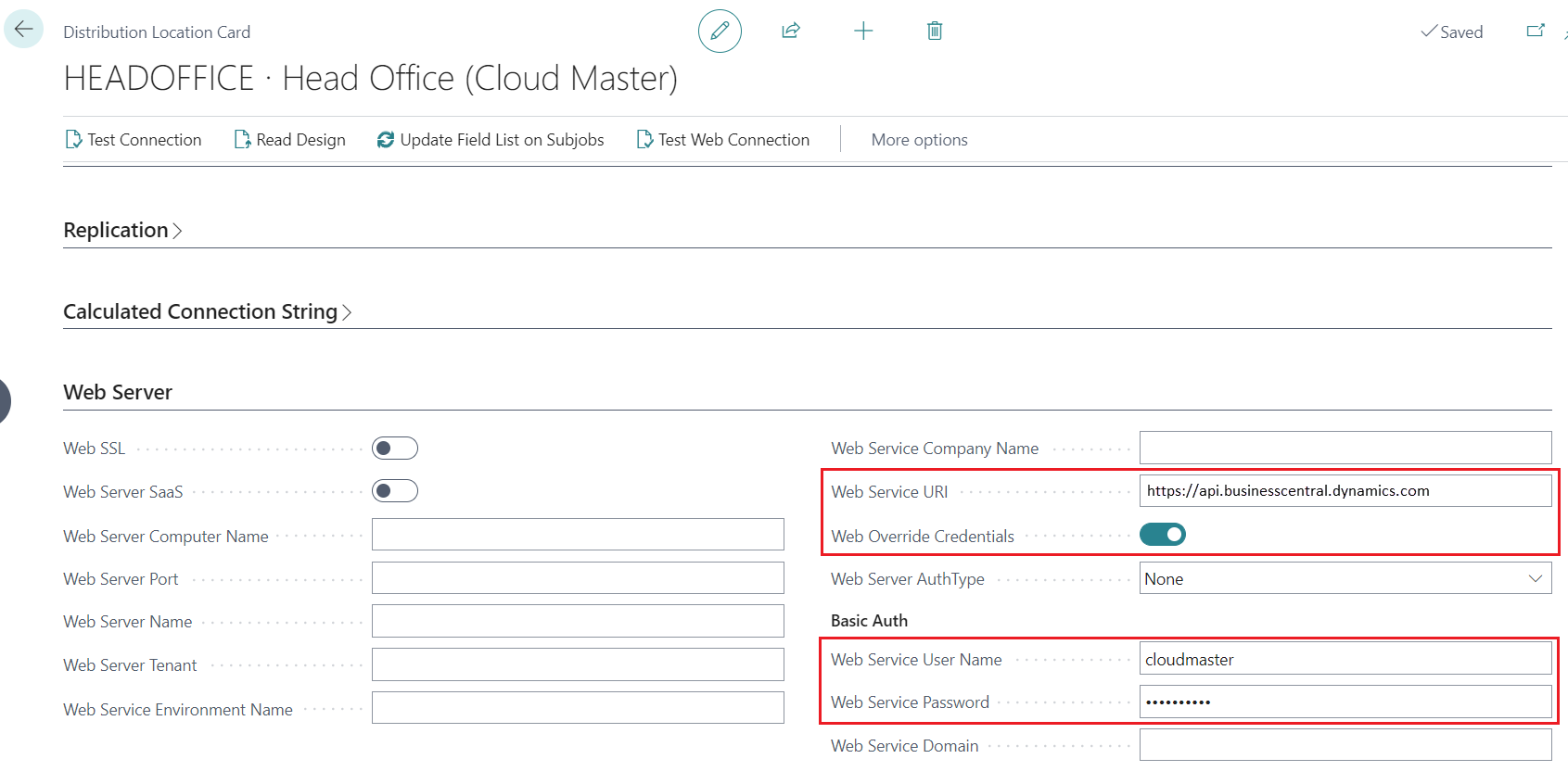
Task: Open the More options menu
Action: click(919, 140)
